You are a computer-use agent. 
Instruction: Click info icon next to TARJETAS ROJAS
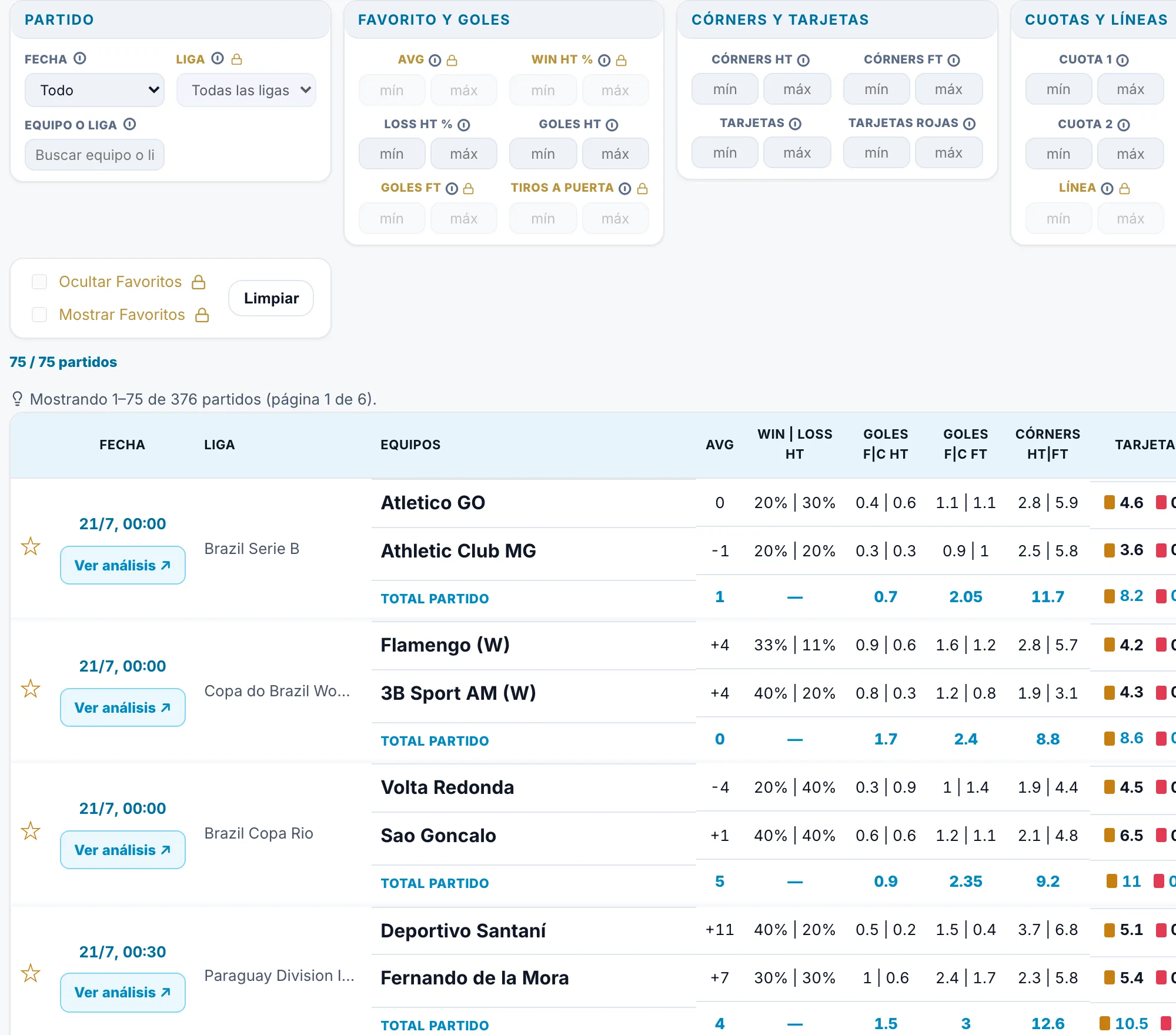pos(970,123)
